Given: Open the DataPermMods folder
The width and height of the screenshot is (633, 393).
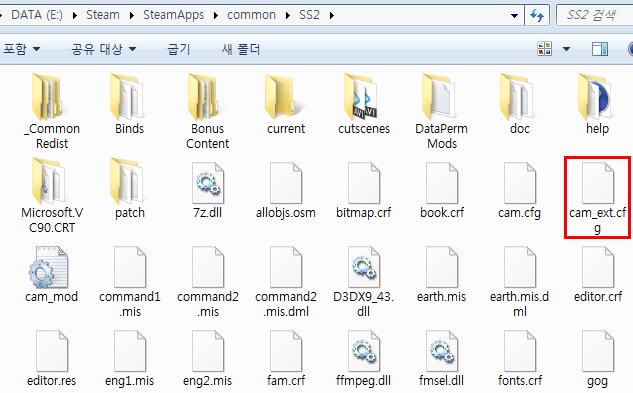Looking at the screenshot, I should (442, 111).
